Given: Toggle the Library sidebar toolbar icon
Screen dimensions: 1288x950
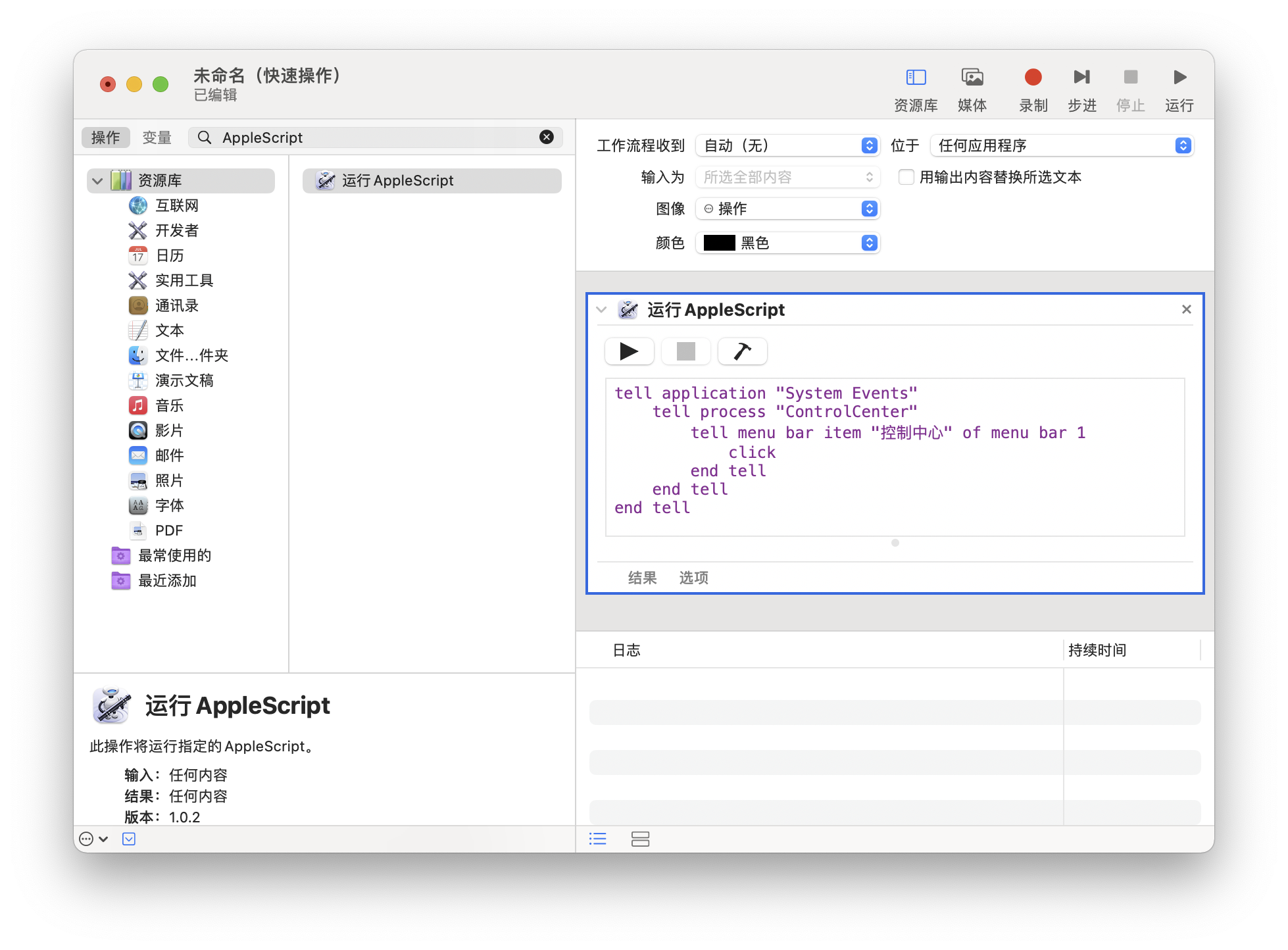Looking at the screenshot, I should (x=916, y=78).
